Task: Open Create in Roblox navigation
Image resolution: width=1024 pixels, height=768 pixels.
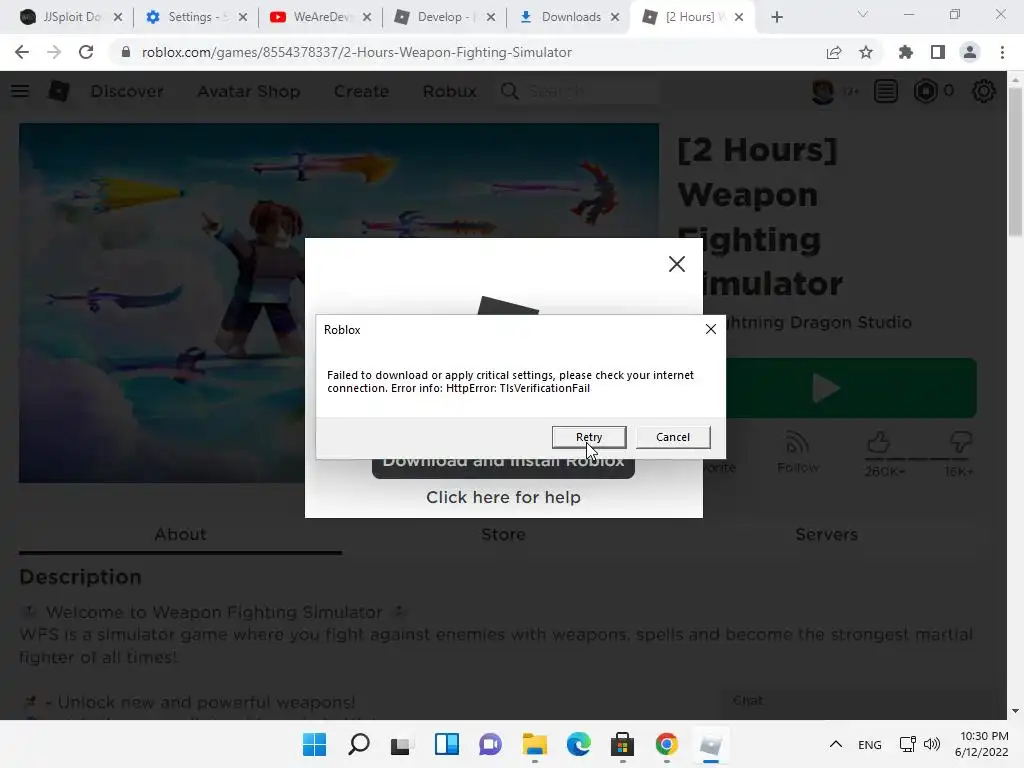Action: [361, 91]
